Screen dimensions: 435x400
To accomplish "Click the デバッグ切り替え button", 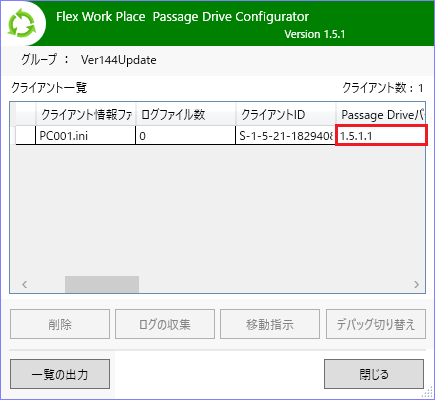I will (376, 324).
